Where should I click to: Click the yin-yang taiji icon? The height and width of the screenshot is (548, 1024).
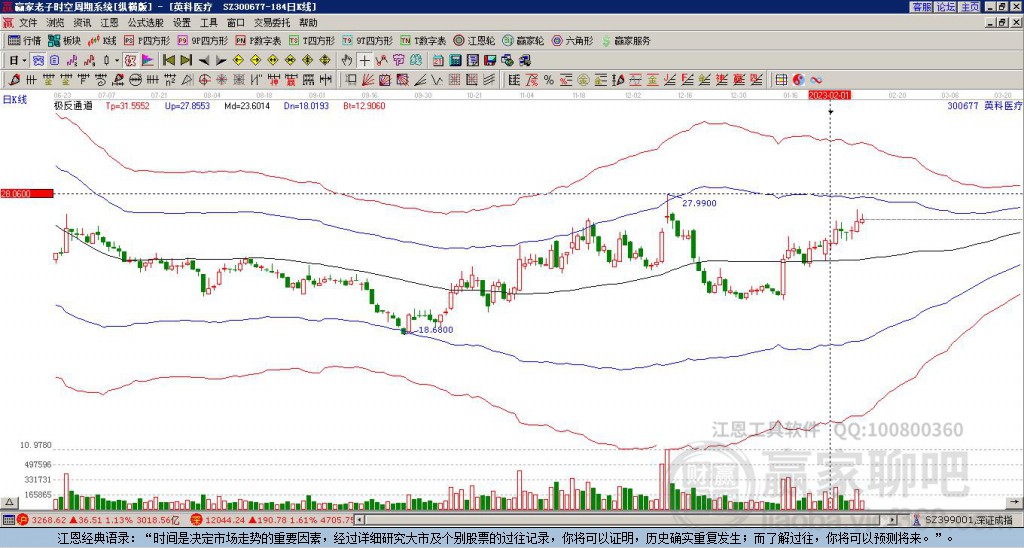[799, 80]
